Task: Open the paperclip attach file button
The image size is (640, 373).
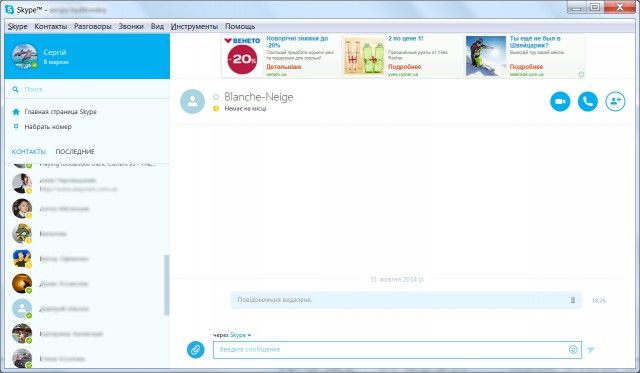Action: (x=196, y=349)
